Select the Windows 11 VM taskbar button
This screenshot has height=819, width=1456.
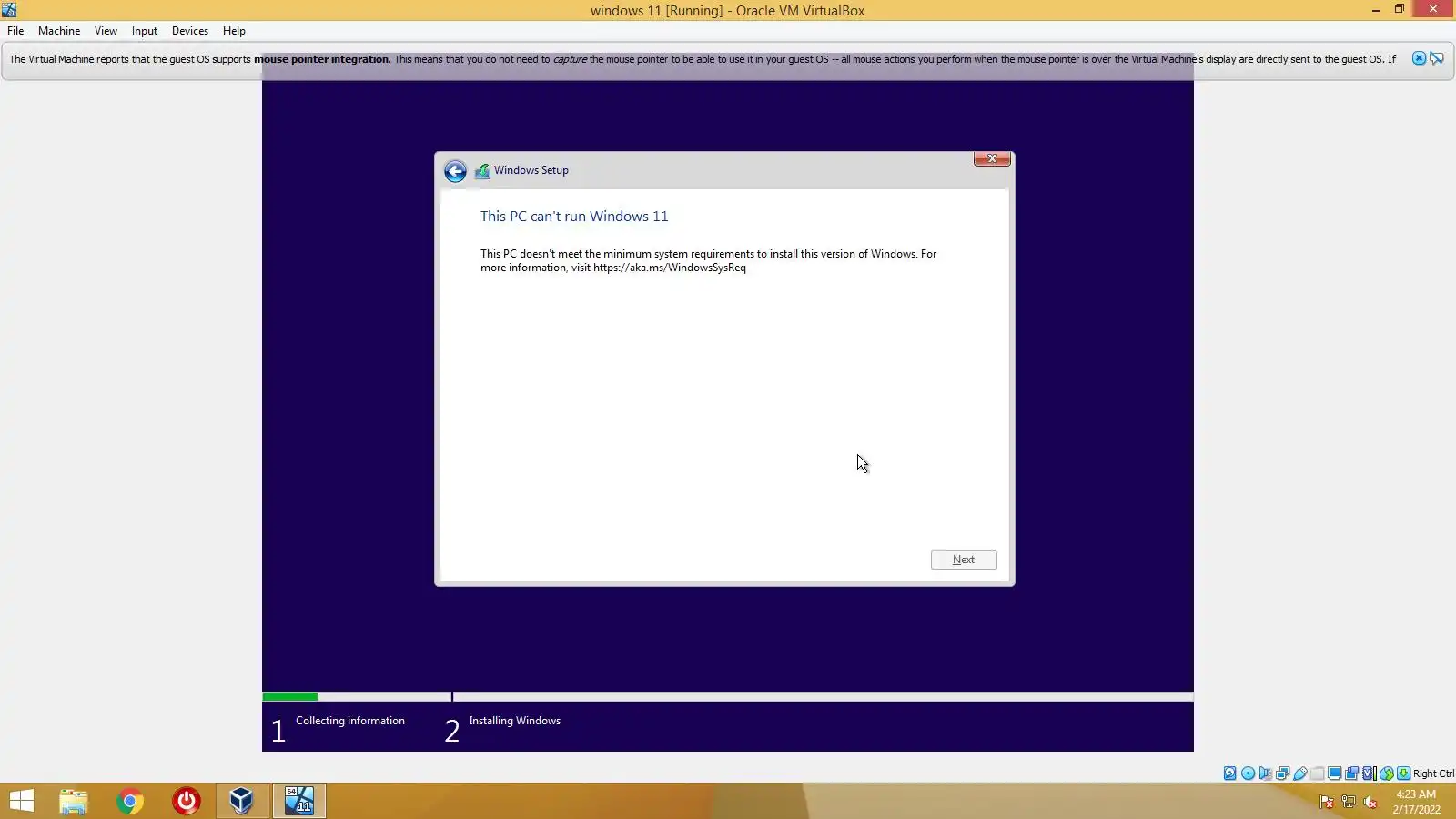pos(299,801)
